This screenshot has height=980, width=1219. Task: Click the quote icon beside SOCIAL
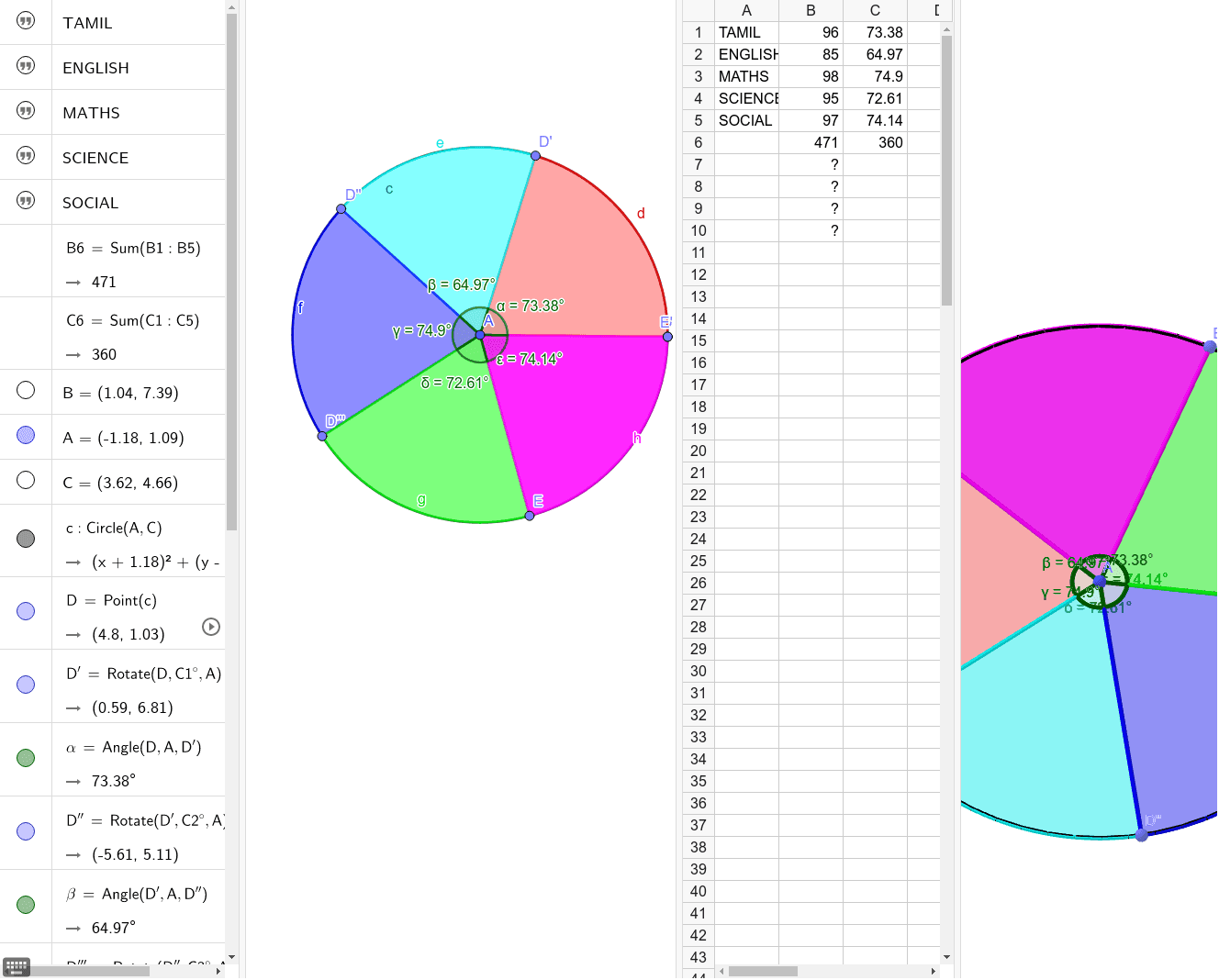pyautogui.click(x=25, y=200)
